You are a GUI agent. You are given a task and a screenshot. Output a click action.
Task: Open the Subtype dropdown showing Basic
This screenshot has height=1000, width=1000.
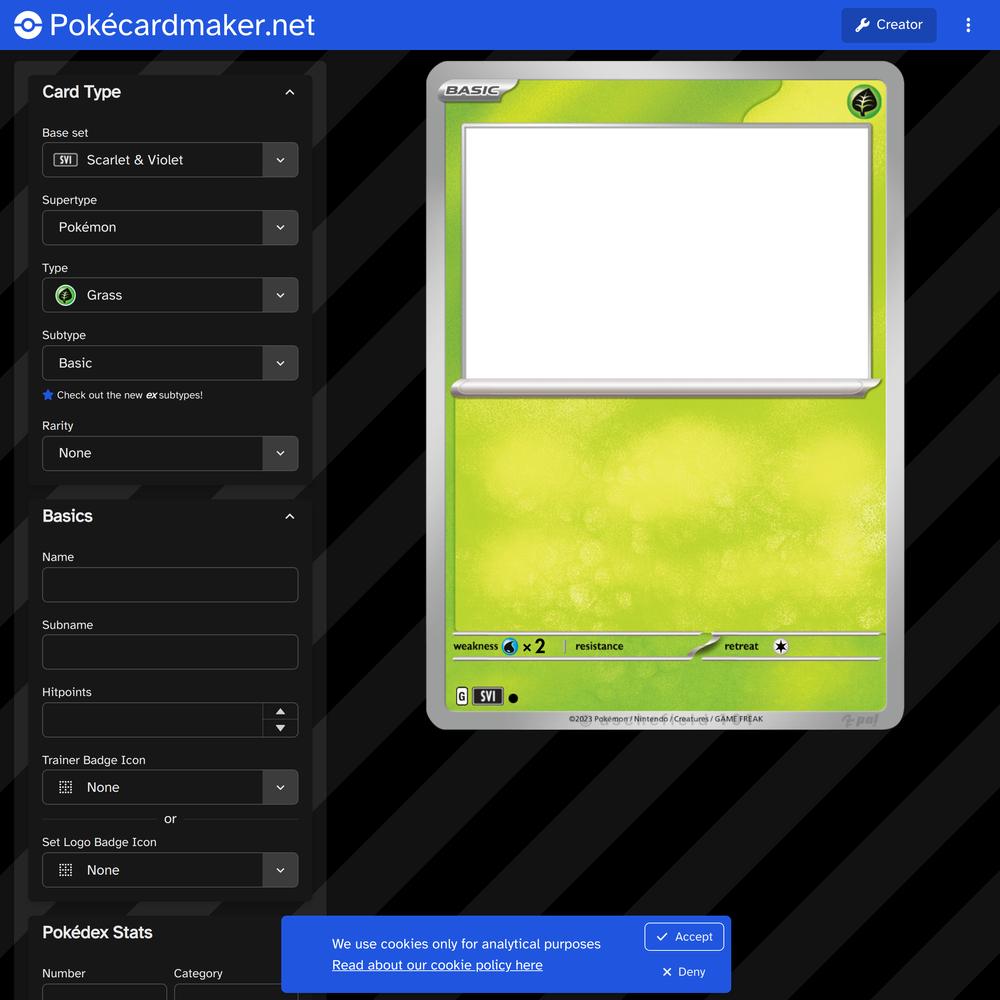point(170,363)
